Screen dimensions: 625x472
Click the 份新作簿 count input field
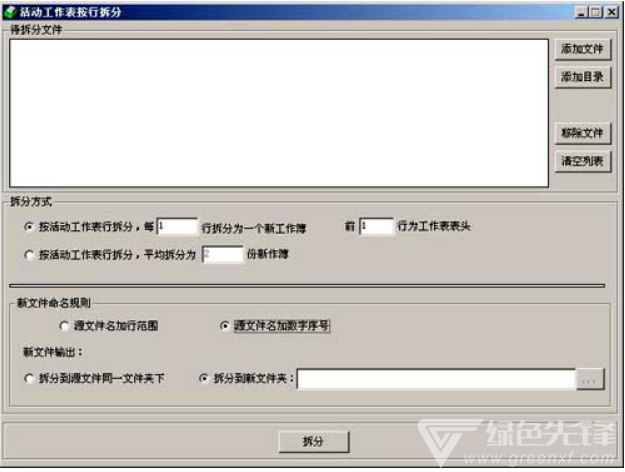coord(223,254)
